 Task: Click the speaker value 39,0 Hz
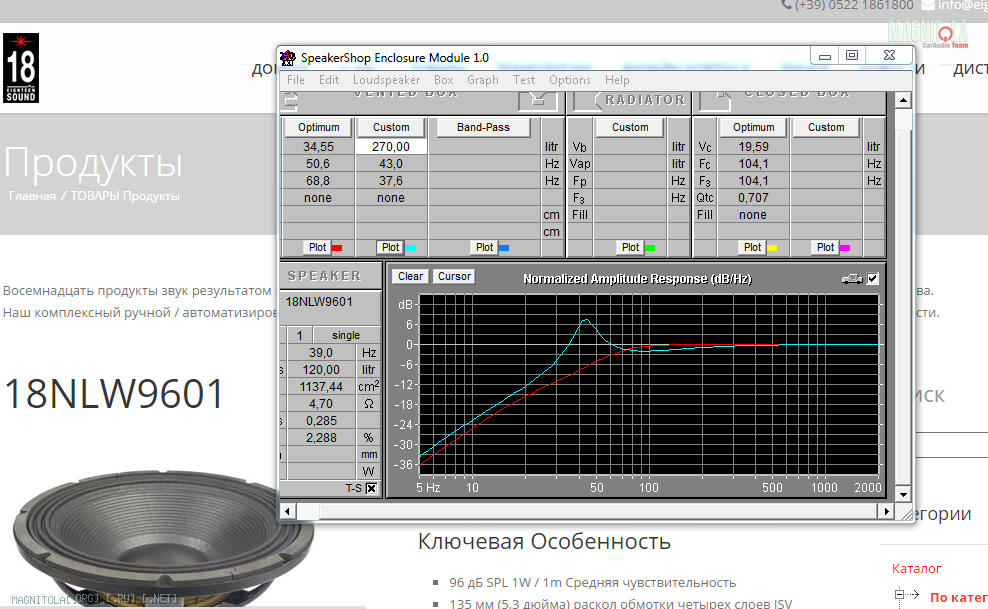tap(321, 353)
